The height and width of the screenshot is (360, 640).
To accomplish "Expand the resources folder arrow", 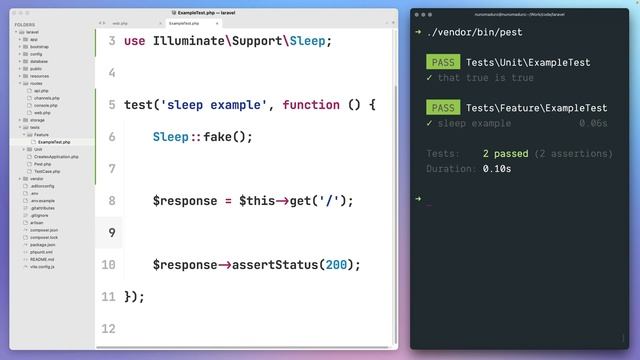I will pyautogui.click(x=20, y=76).
